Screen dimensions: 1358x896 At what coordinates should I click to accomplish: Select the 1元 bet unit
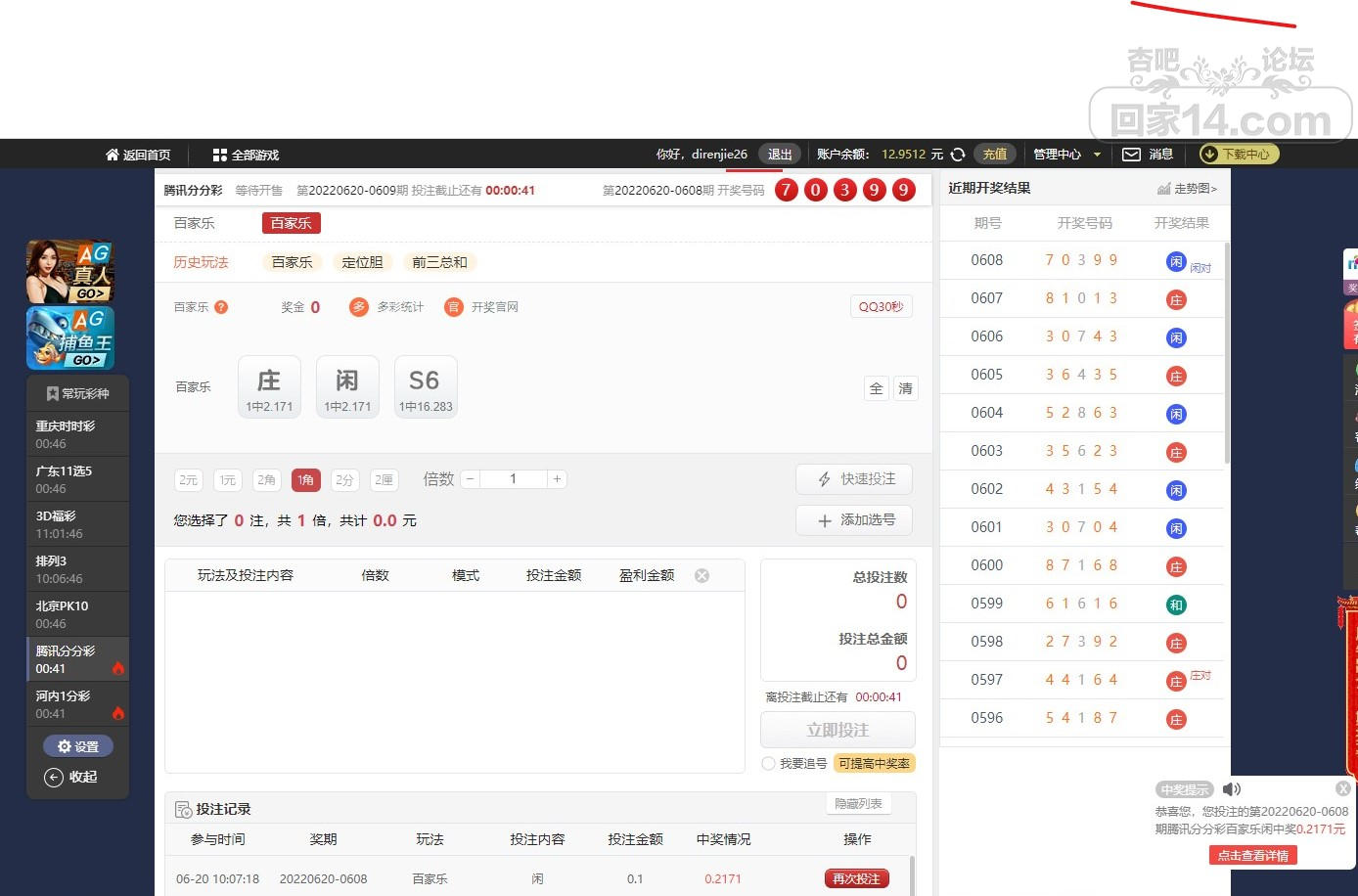pos(228,480)
